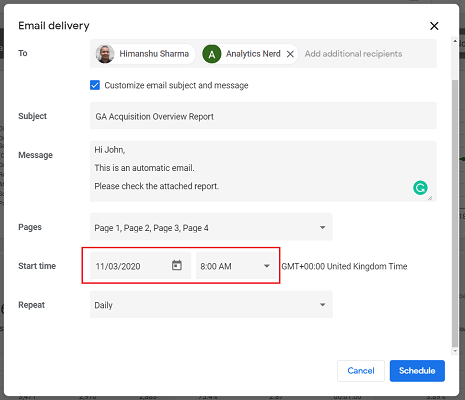Uncheck Customize email subject and message
This screenshot has width=465, height=400.
click(x=95, y=85)
